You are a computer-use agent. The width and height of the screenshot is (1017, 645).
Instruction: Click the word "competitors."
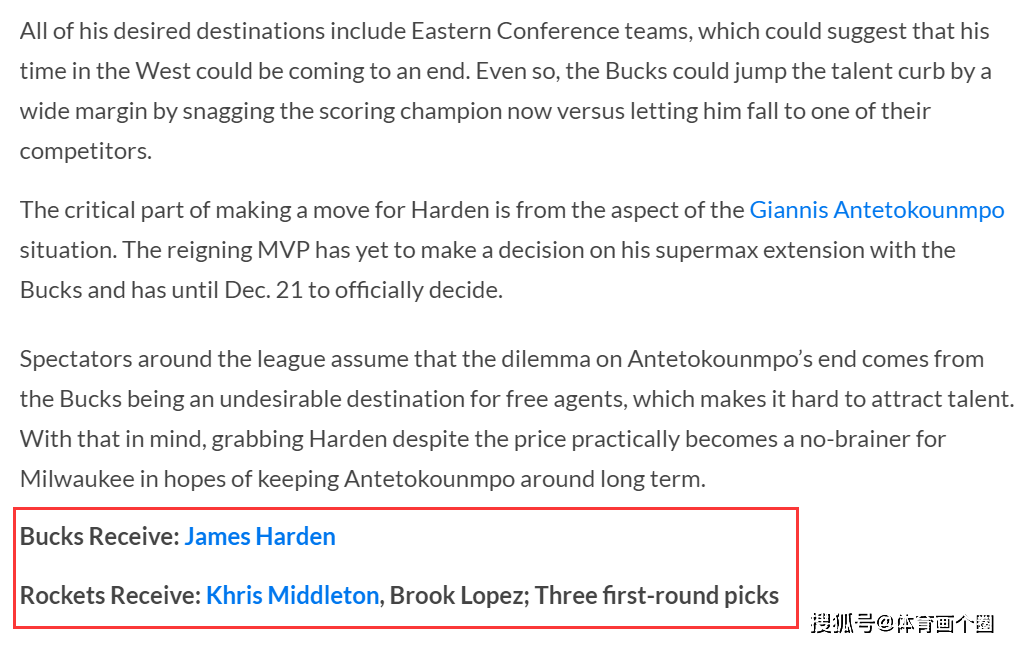click(x=86, y=151)
